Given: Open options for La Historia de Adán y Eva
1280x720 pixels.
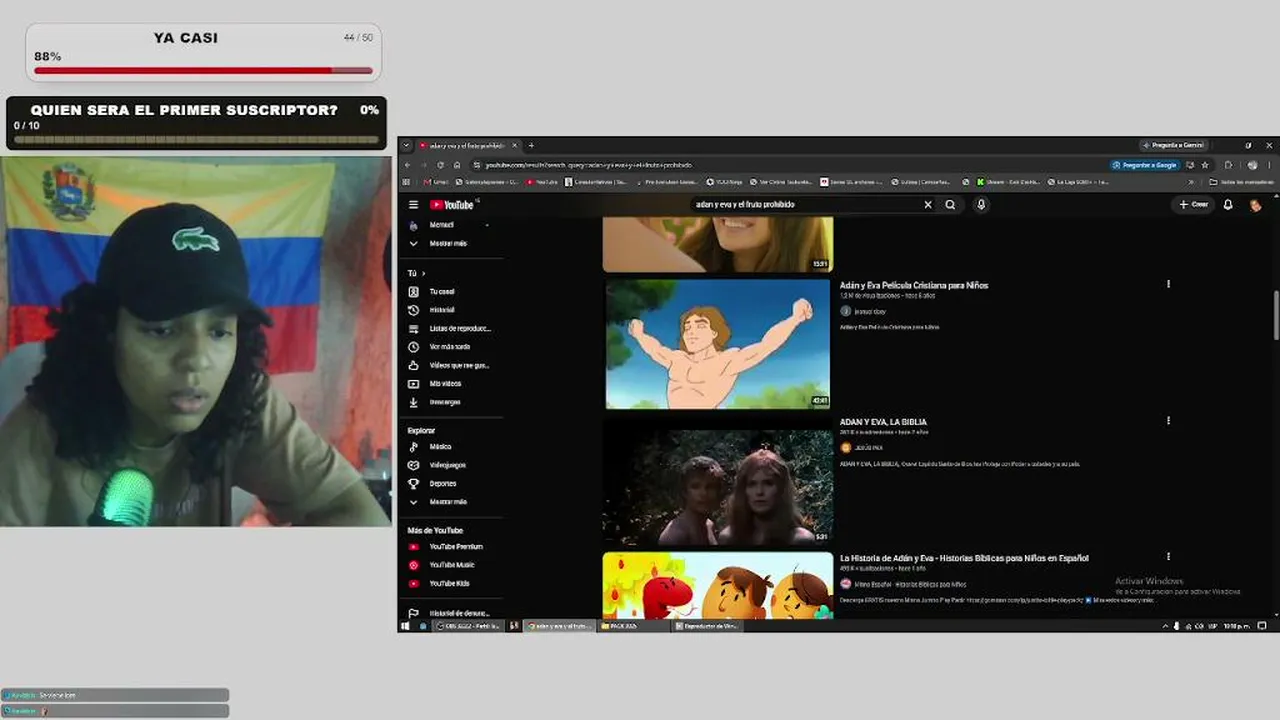Looking at the screenshot, I should click(1168, 557).
